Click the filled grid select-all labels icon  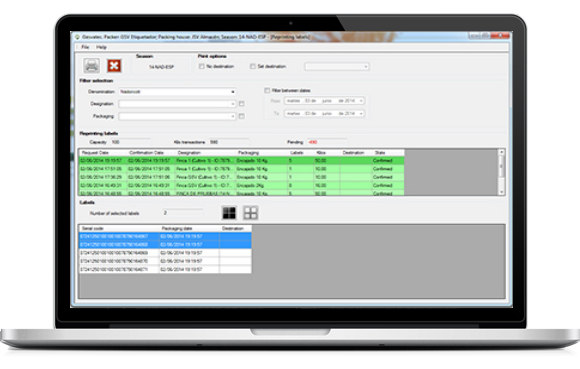[229, 213]
